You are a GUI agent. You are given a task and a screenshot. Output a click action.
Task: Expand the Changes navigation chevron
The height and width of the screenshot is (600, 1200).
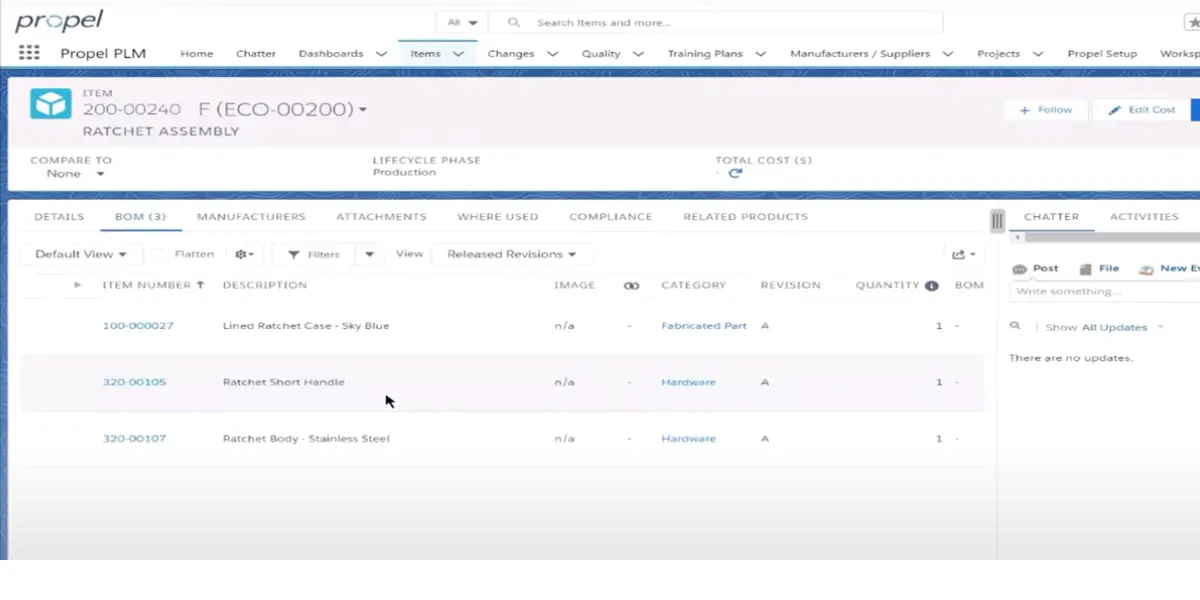552,54
